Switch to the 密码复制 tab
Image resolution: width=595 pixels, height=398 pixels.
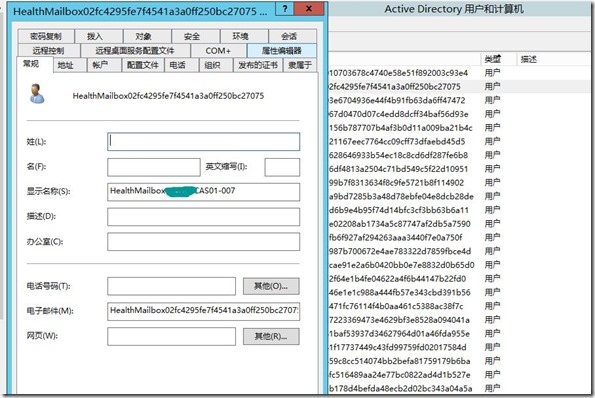(46, 36)
